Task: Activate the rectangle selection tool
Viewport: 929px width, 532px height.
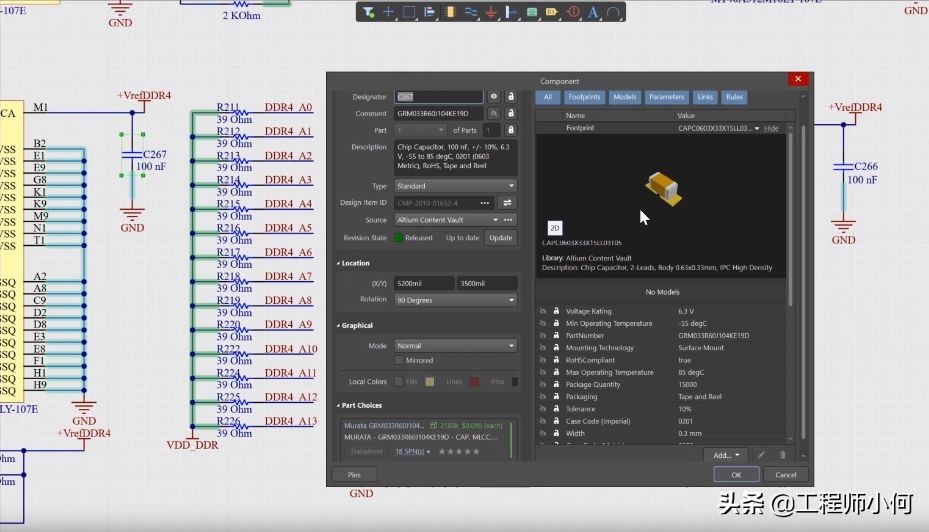Action: [409, 12]
